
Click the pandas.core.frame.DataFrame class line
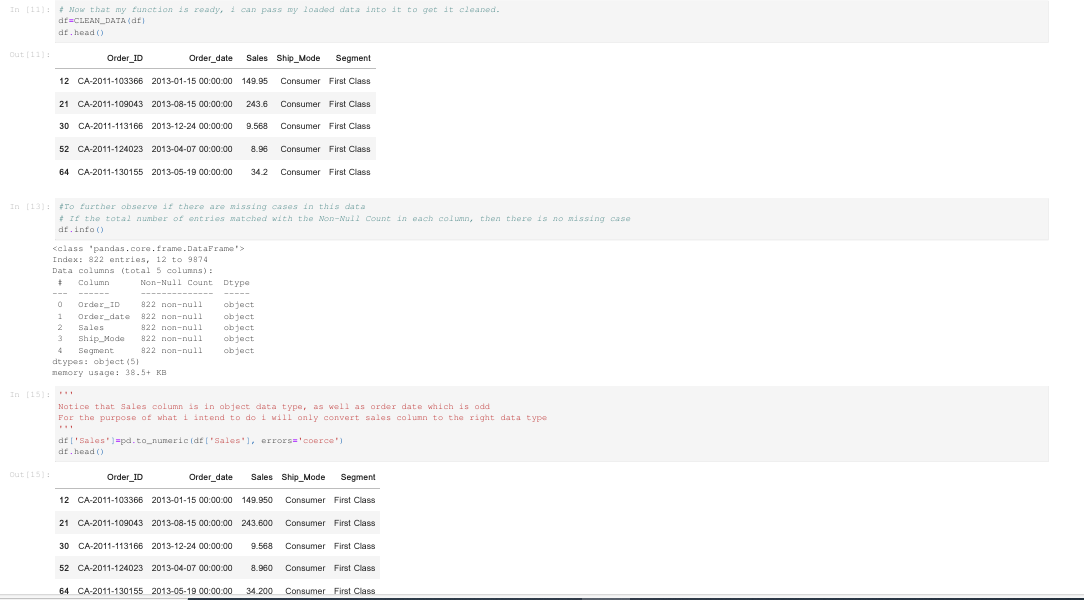point(149,249)
